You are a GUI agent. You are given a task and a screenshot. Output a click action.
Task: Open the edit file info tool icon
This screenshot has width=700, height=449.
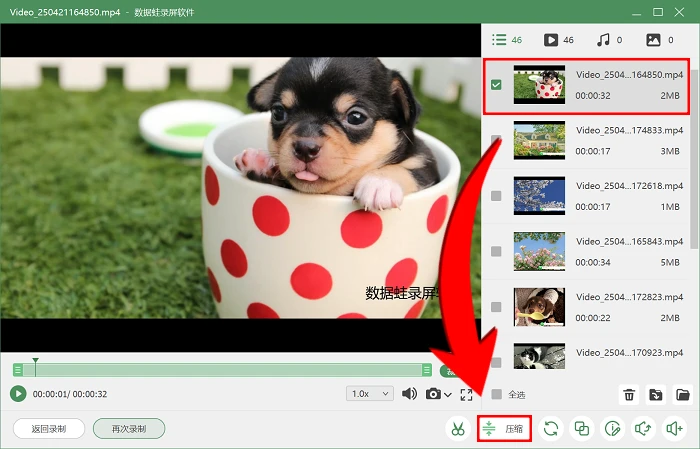(612, 429)
